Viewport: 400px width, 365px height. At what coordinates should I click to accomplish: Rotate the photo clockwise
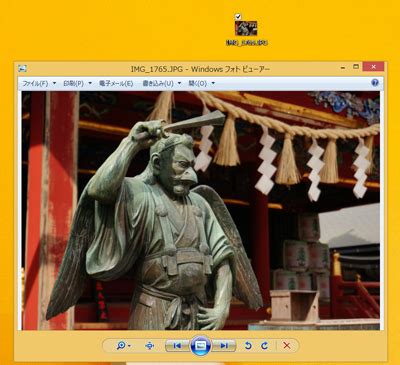[x=265, y=346]
